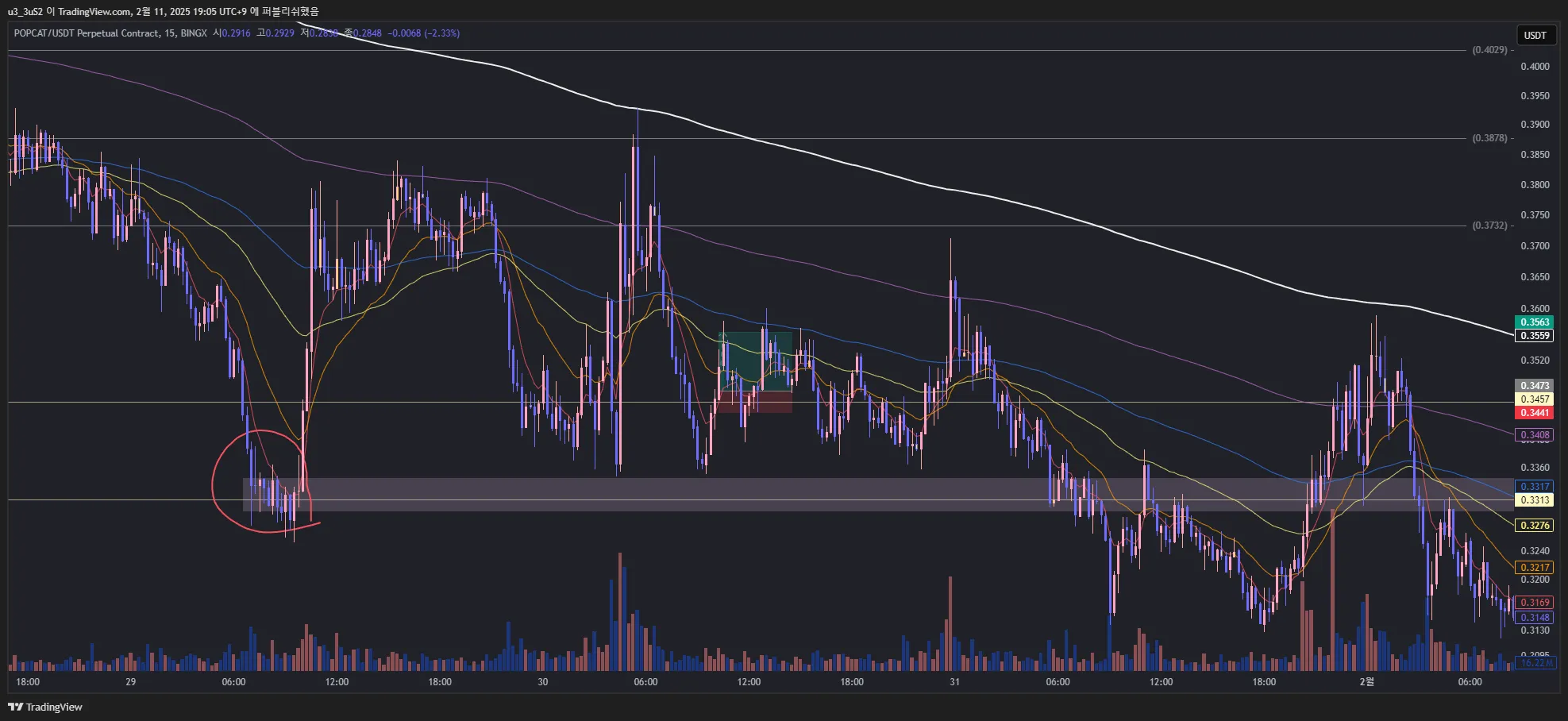The height and width of the screenshot is (721, 1568).
Task: Click the 0.4000 price axis label
Action: [x=1535, y=67]
